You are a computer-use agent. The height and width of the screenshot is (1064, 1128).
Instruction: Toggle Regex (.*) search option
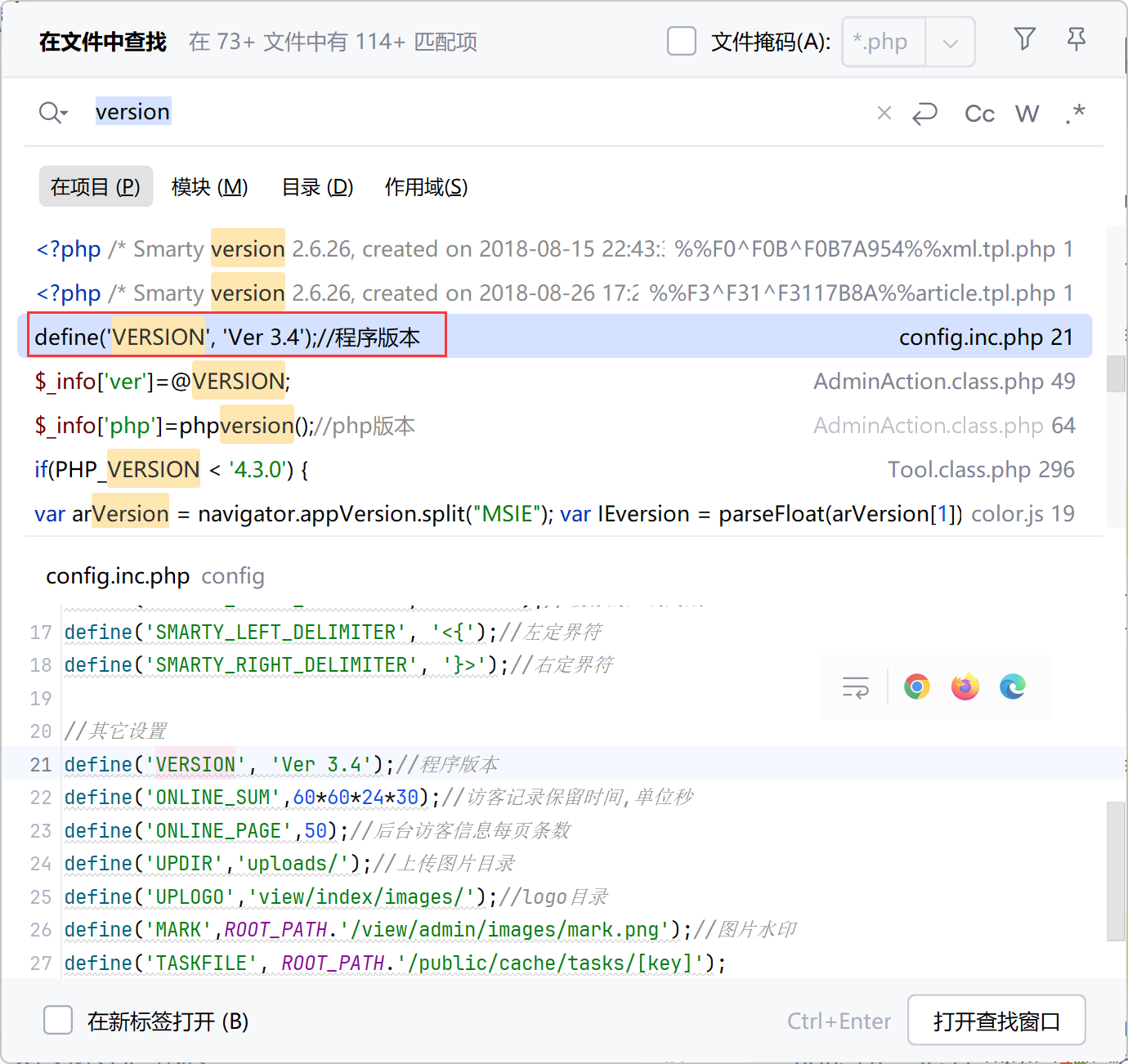[x=1075, y=113]
